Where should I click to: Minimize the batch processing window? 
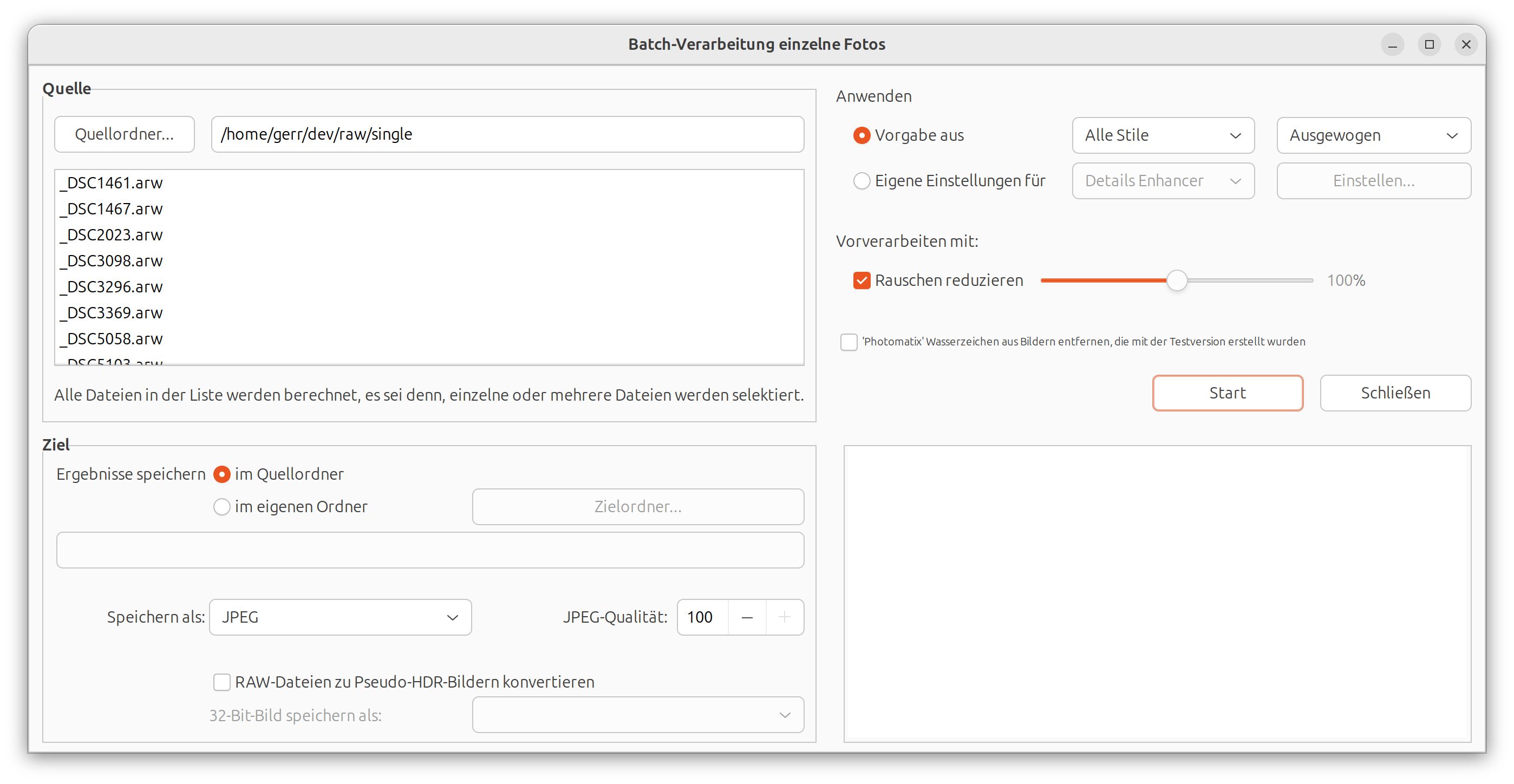pos(1392,44)
